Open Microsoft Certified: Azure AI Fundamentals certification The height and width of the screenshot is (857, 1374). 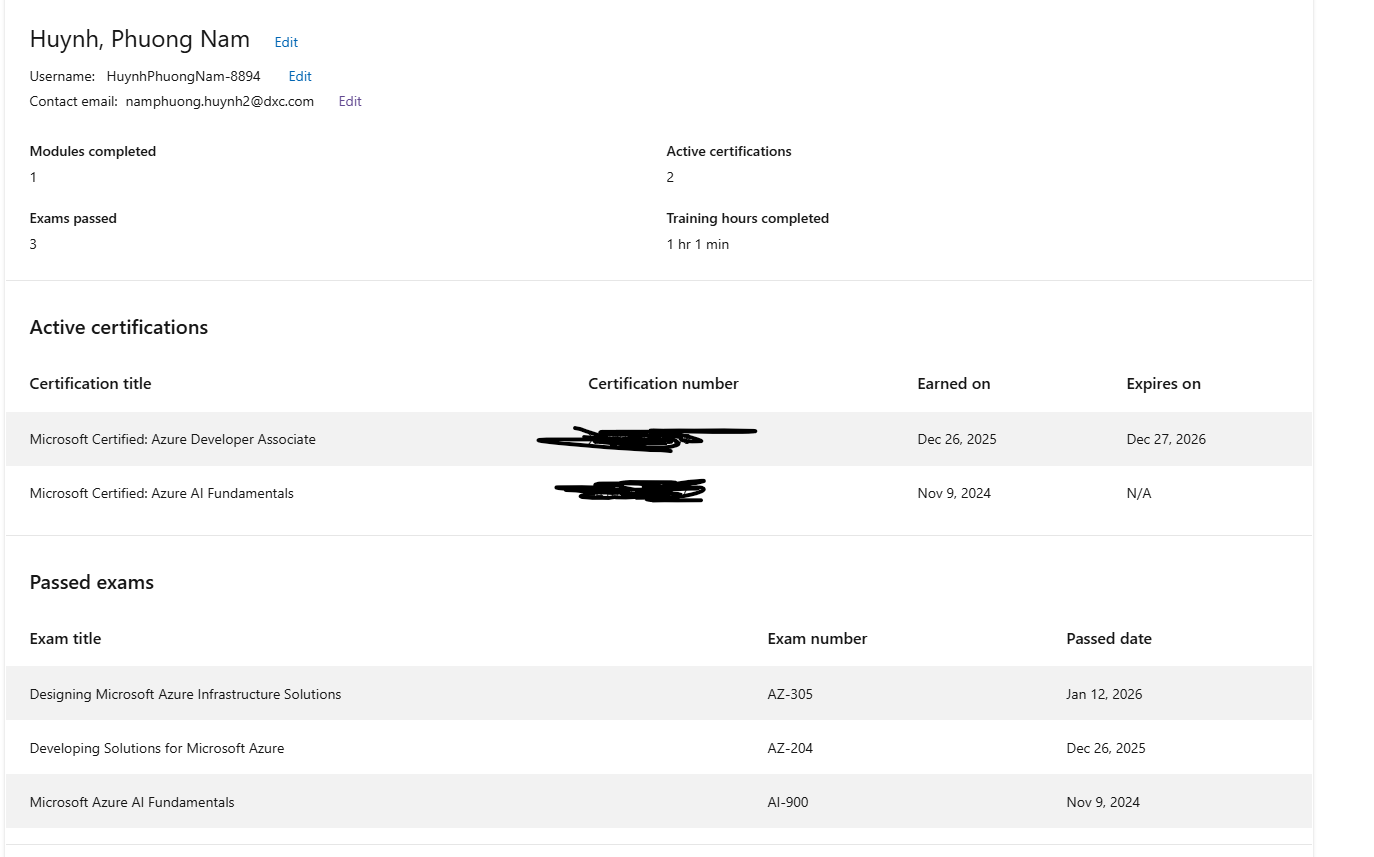[x=161, y=493]
